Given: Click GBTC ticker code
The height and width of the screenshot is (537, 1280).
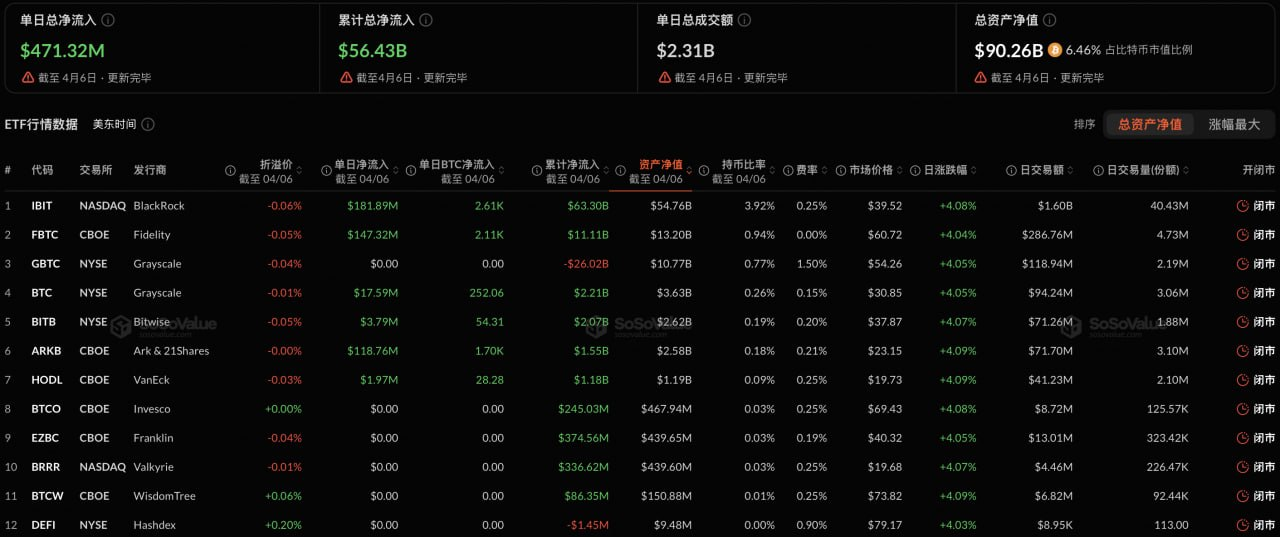Looking at the screenshot, I should [45, 264].
